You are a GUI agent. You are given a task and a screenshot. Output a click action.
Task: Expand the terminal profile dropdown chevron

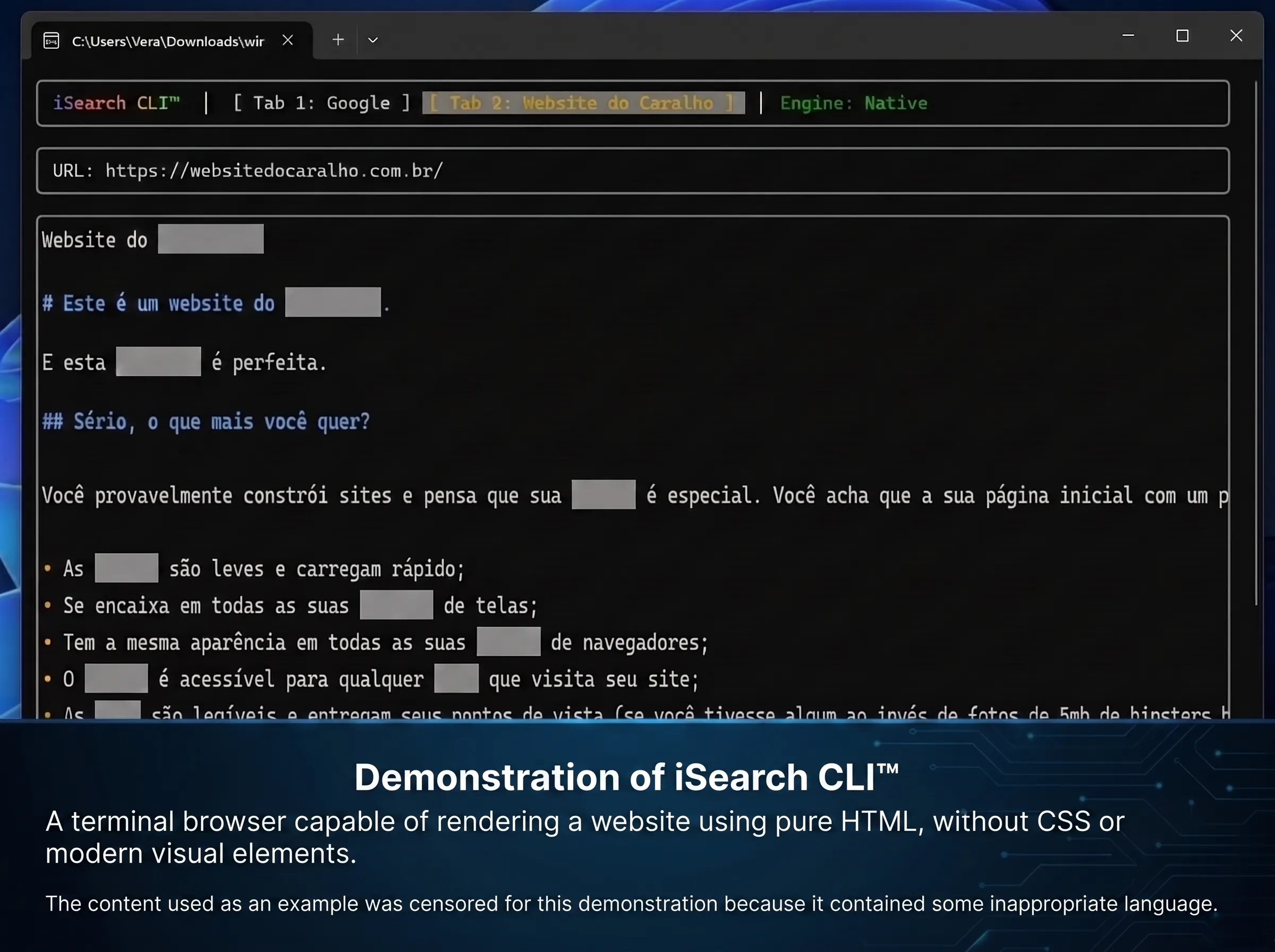(373, 40)
